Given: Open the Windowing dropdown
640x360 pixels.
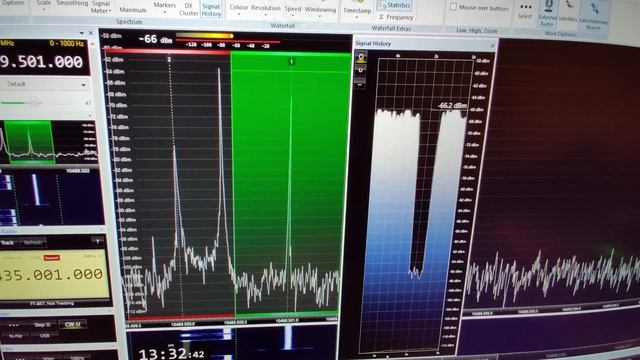Looking at the screenshot, I should [x=320, y=11].
